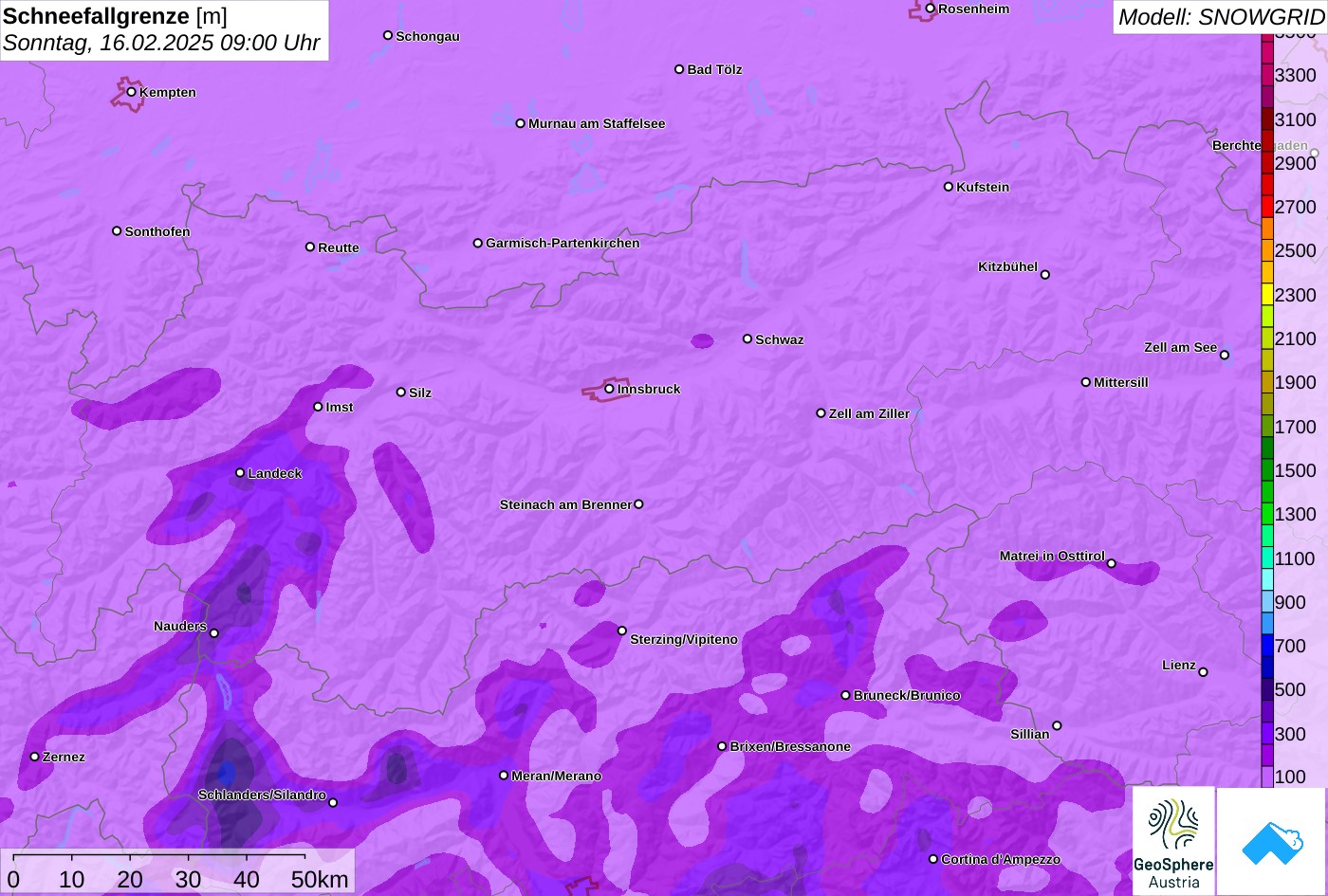Click the 'Imst' town label
Image resolution: width=1328 pixels, height=896 pixels.
tap(340, 408)
